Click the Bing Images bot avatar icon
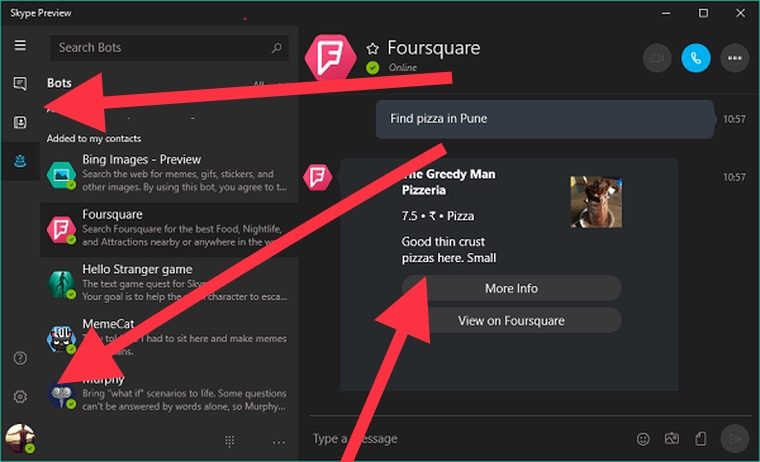This screenshot has width=760, height=462. pos(62,175)
